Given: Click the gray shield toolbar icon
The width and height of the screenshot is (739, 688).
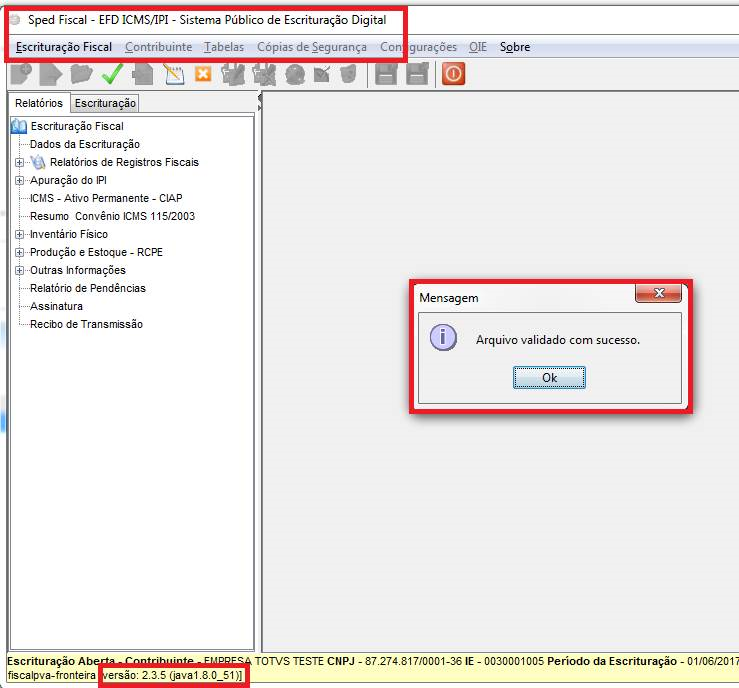Looking at the screenshot, I should coord(348,74).
